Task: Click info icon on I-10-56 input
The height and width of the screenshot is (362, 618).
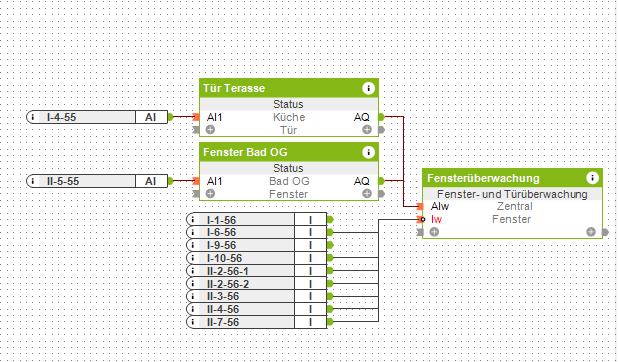Action: pyautogui.click(x=193, y=258)
